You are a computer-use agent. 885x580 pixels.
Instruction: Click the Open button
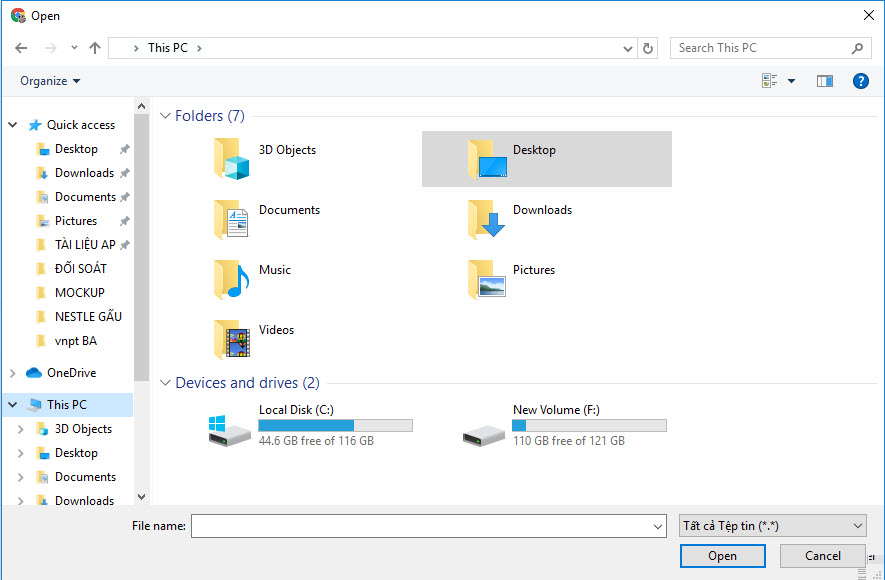click(x=722, y=556)
